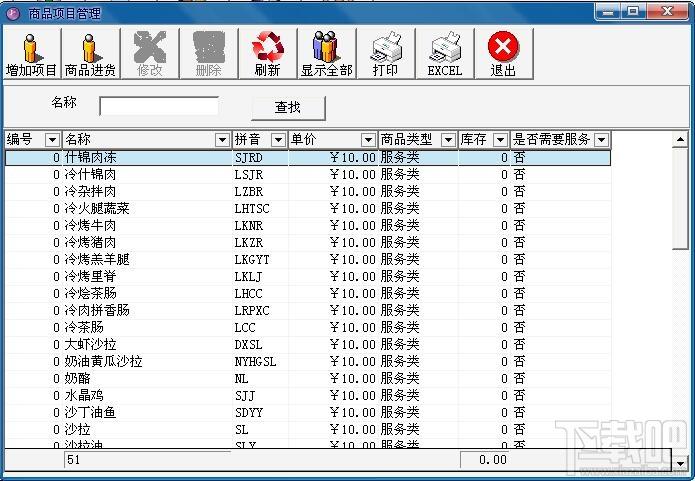Image resolution: width=695 pixels, height=481 pixels.
Task: Click the red 退出 (Exit) icon
Action: (503, 53)
